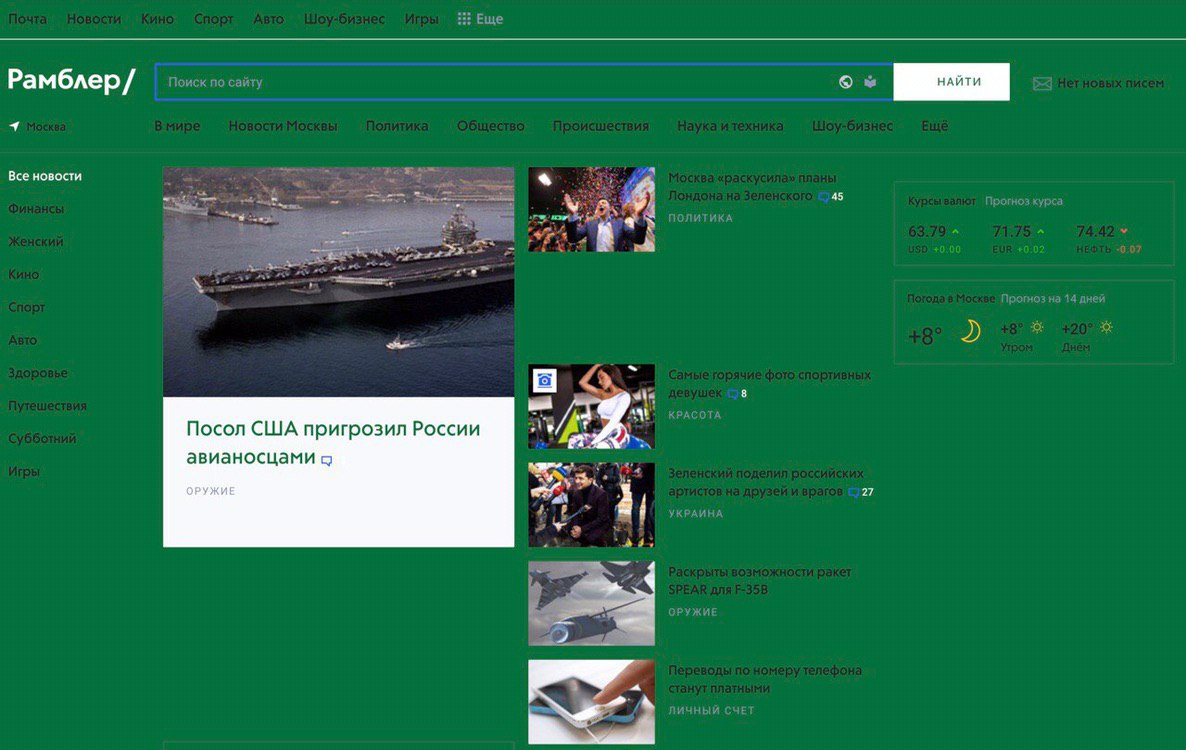Open Кино in sidebar
The width and height of the screenshot is (1186, 750).
pyautogui.click(x=23, y=274)
